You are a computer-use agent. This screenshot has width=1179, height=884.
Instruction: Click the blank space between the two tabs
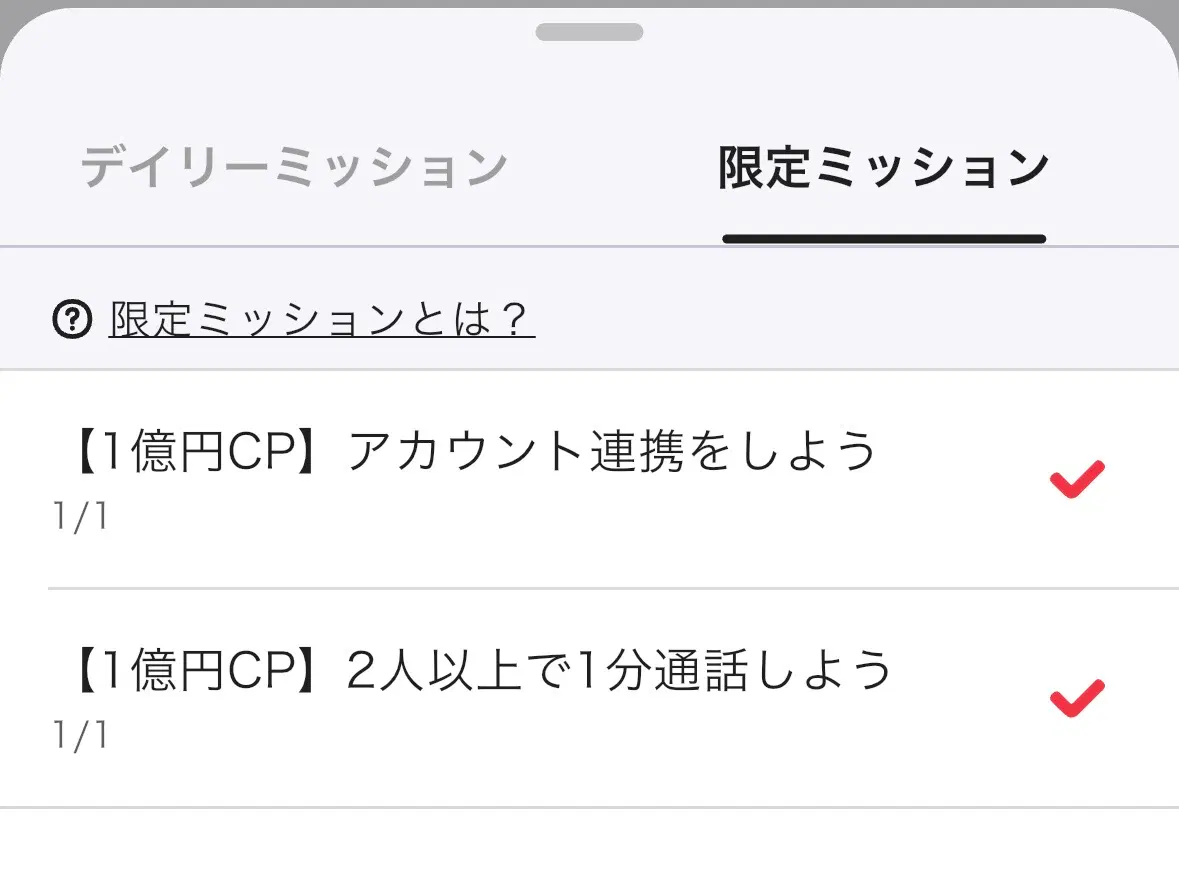pos(612,168)
